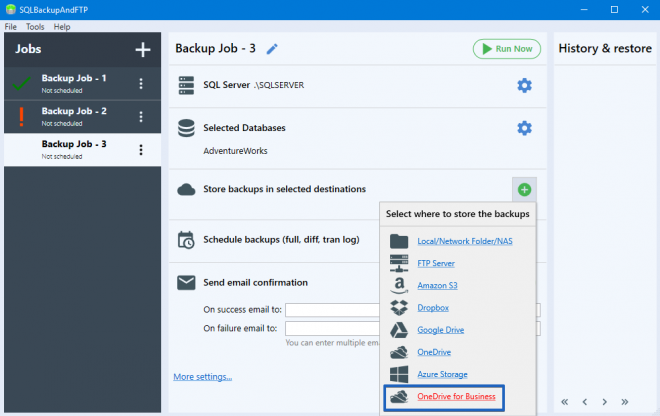
Task: Click the Dropbox logo icon
Action: [x=399, y=308]
